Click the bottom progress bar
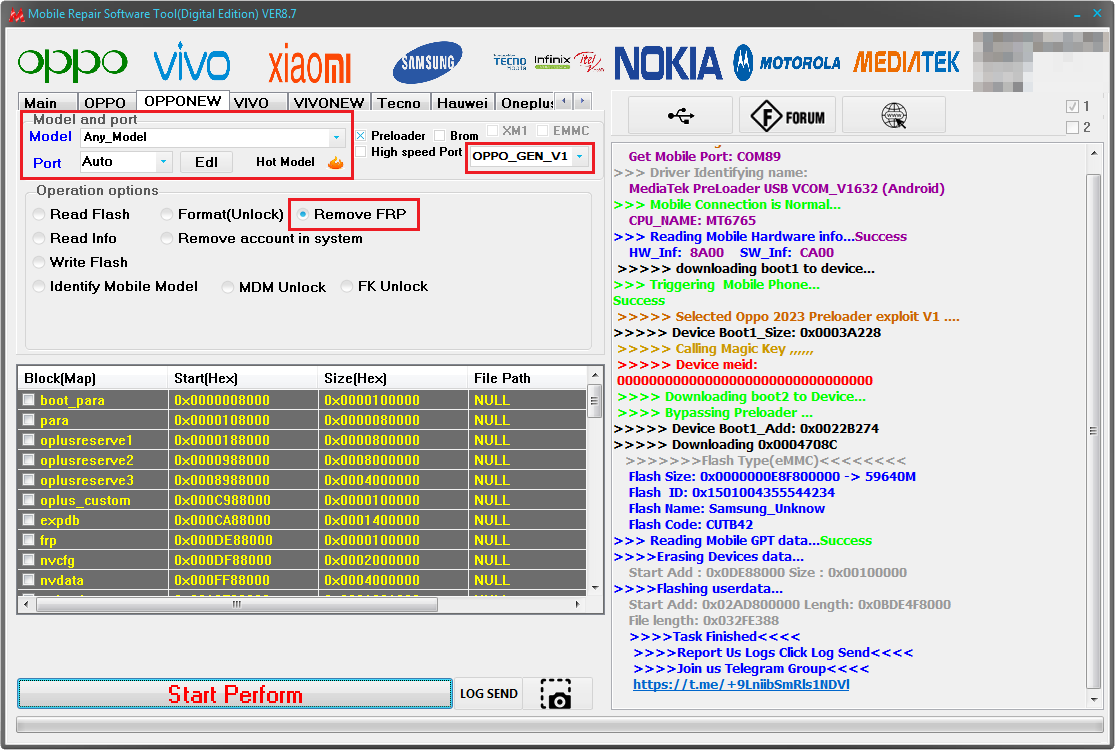This screenshot has width=1115, height=750. tap(560, 725)
